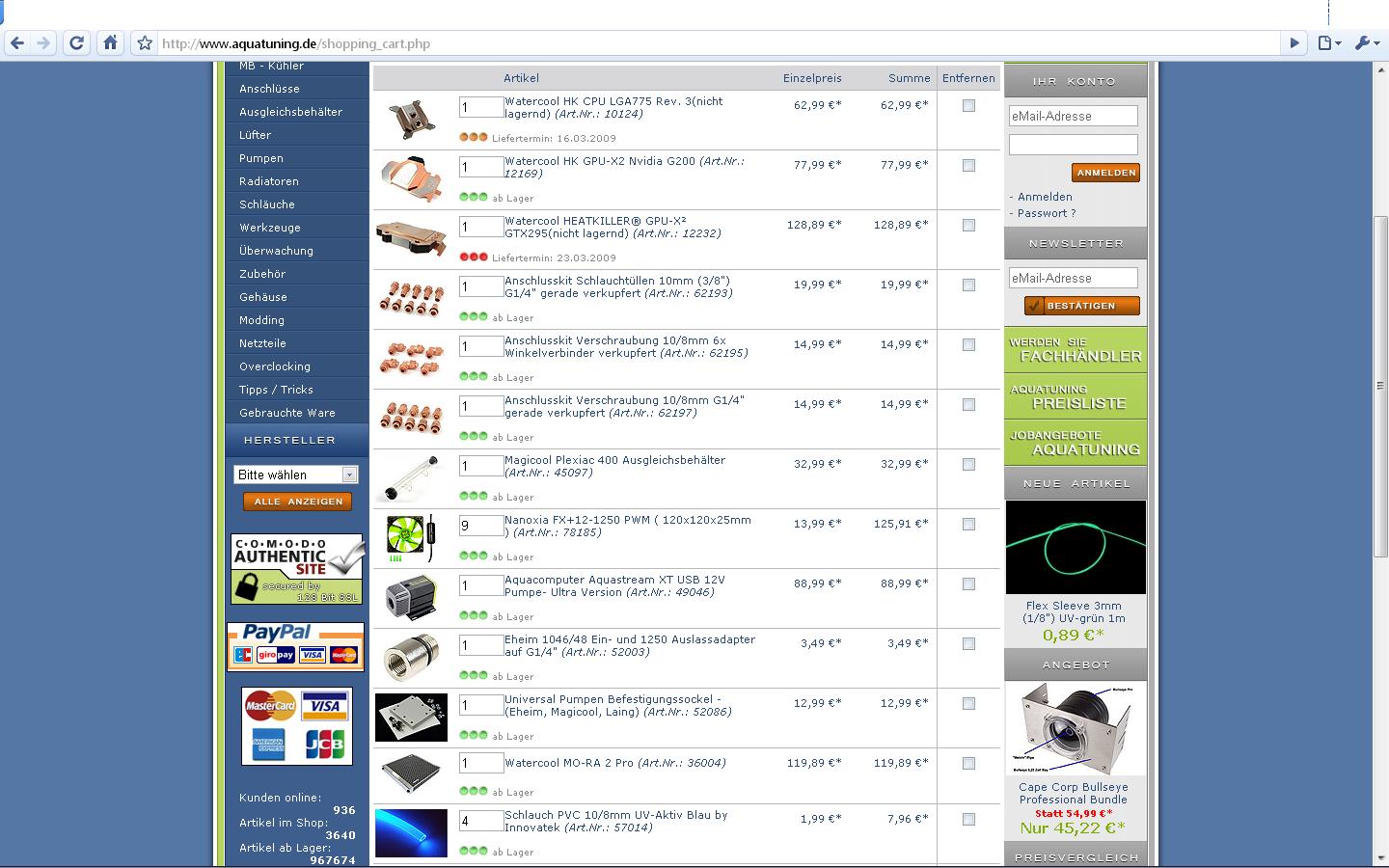Click the browser back arrow
This screenshot has height=868, width=1389.
[x=17, y=42]
